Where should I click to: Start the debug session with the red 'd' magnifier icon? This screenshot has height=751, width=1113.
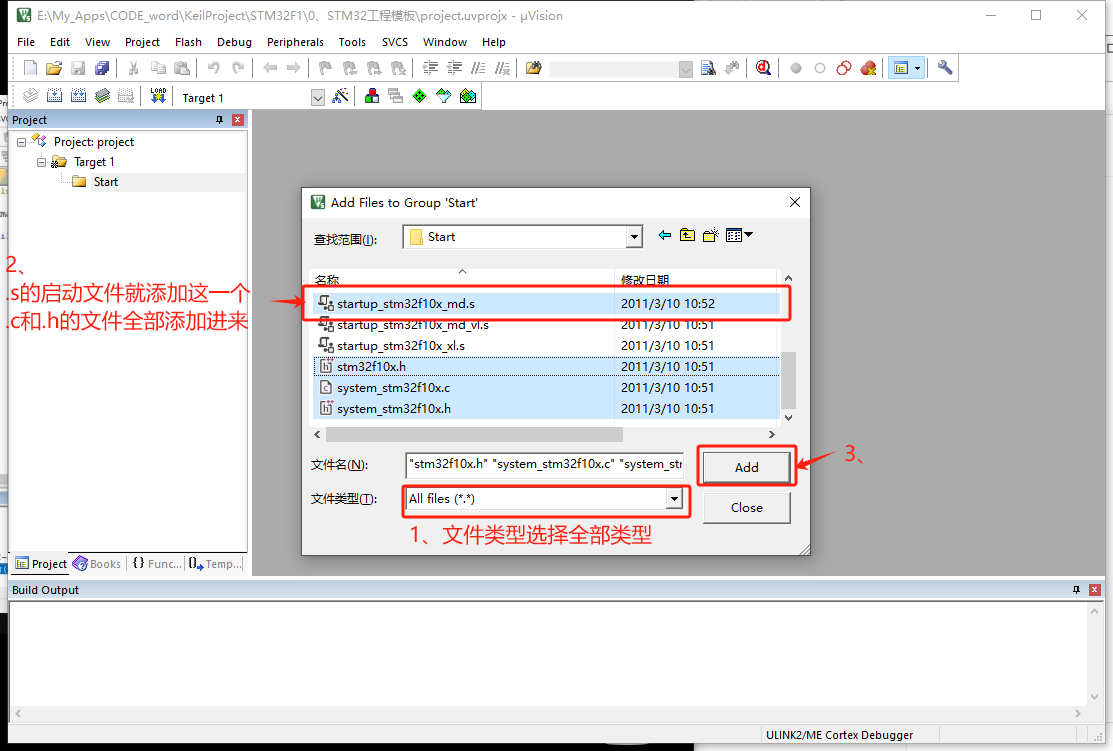click(x=763, y=68)
